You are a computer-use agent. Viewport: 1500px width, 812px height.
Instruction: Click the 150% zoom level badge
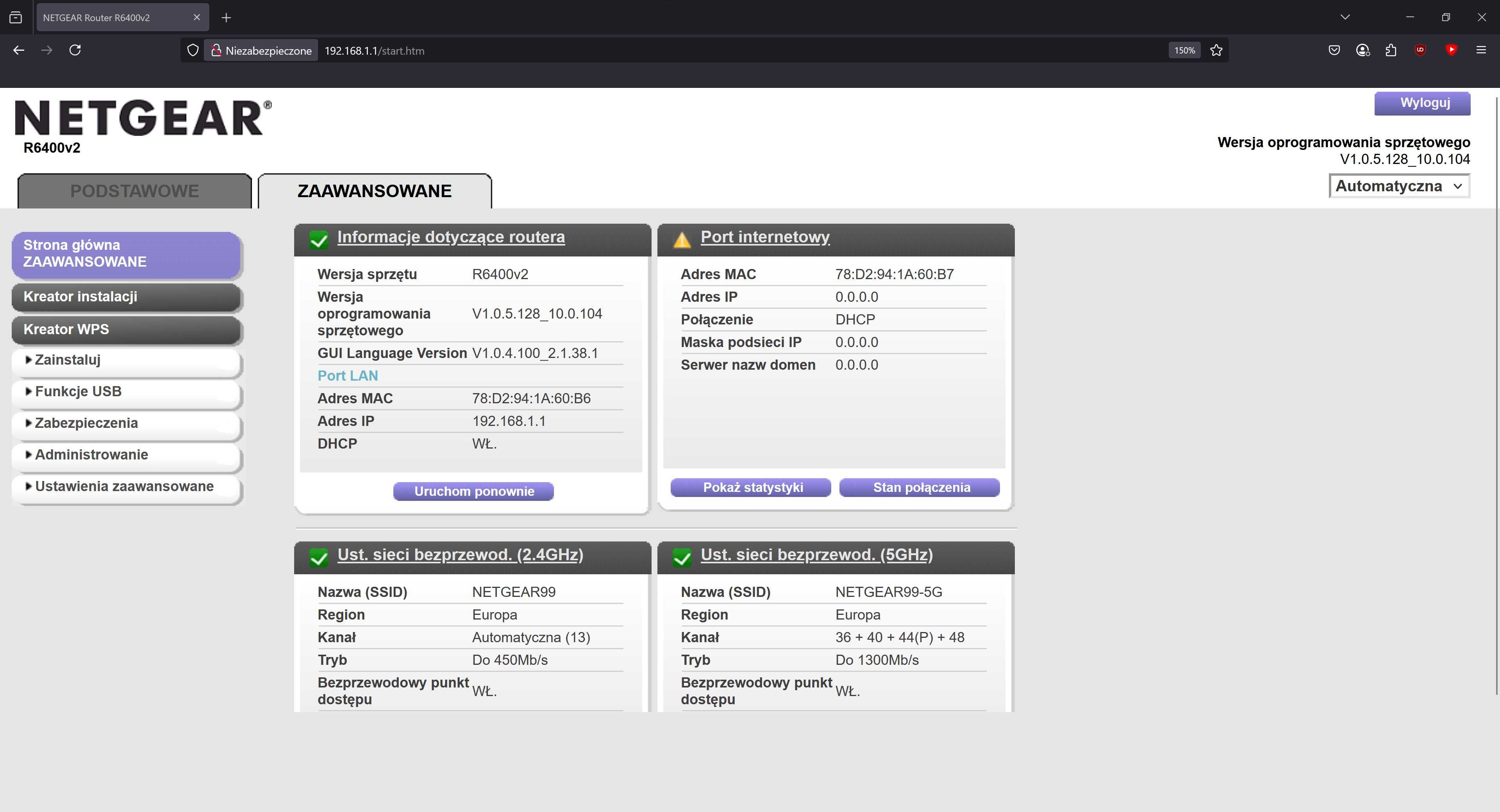(1184, 51)
